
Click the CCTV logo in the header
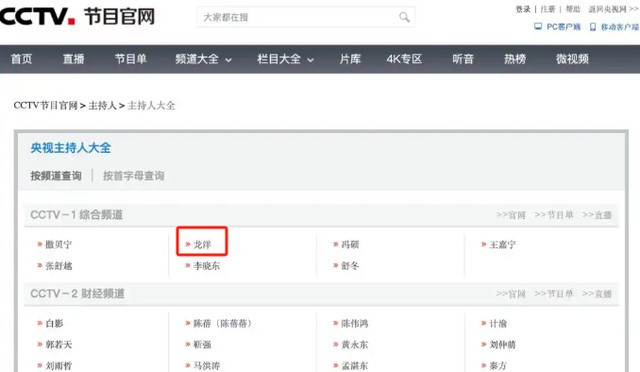[38, 16]
